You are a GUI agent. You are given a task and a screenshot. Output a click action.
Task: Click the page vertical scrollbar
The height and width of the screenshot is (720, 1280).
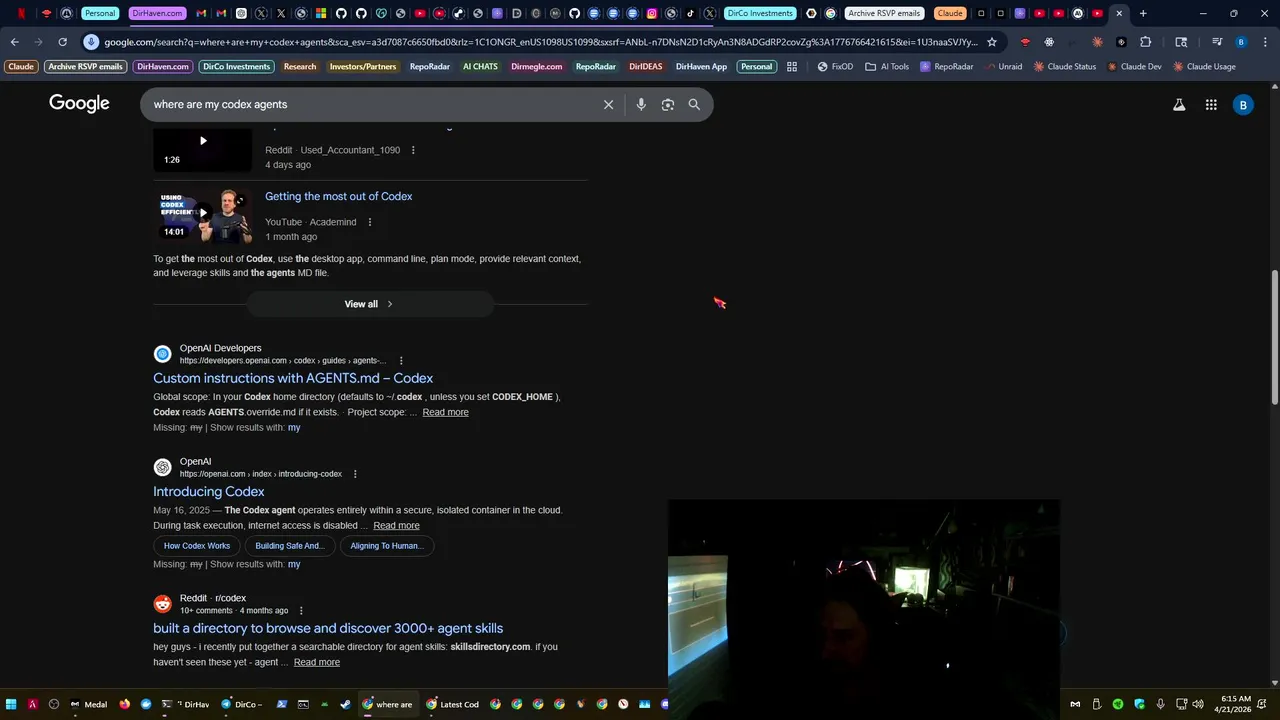point(1274,337)
